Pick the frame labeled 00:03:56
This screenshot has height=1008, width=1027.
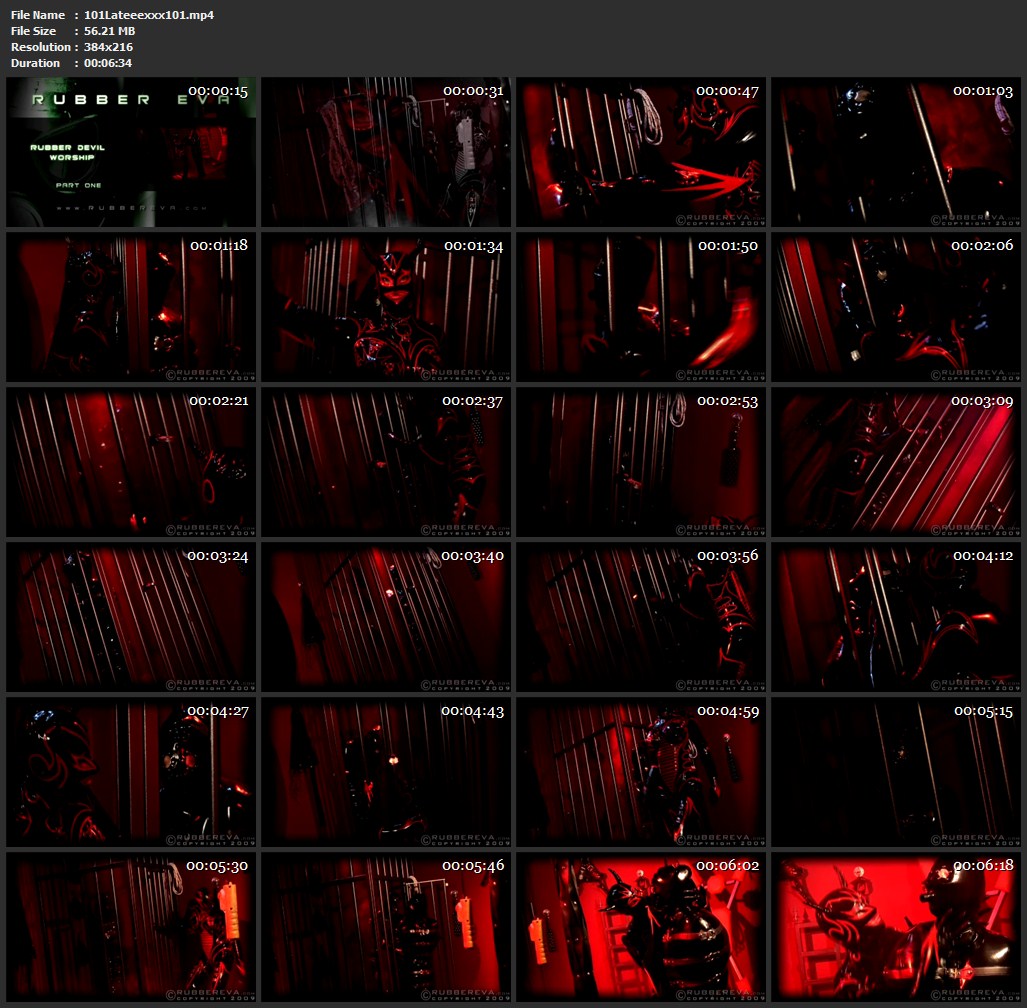641,617
